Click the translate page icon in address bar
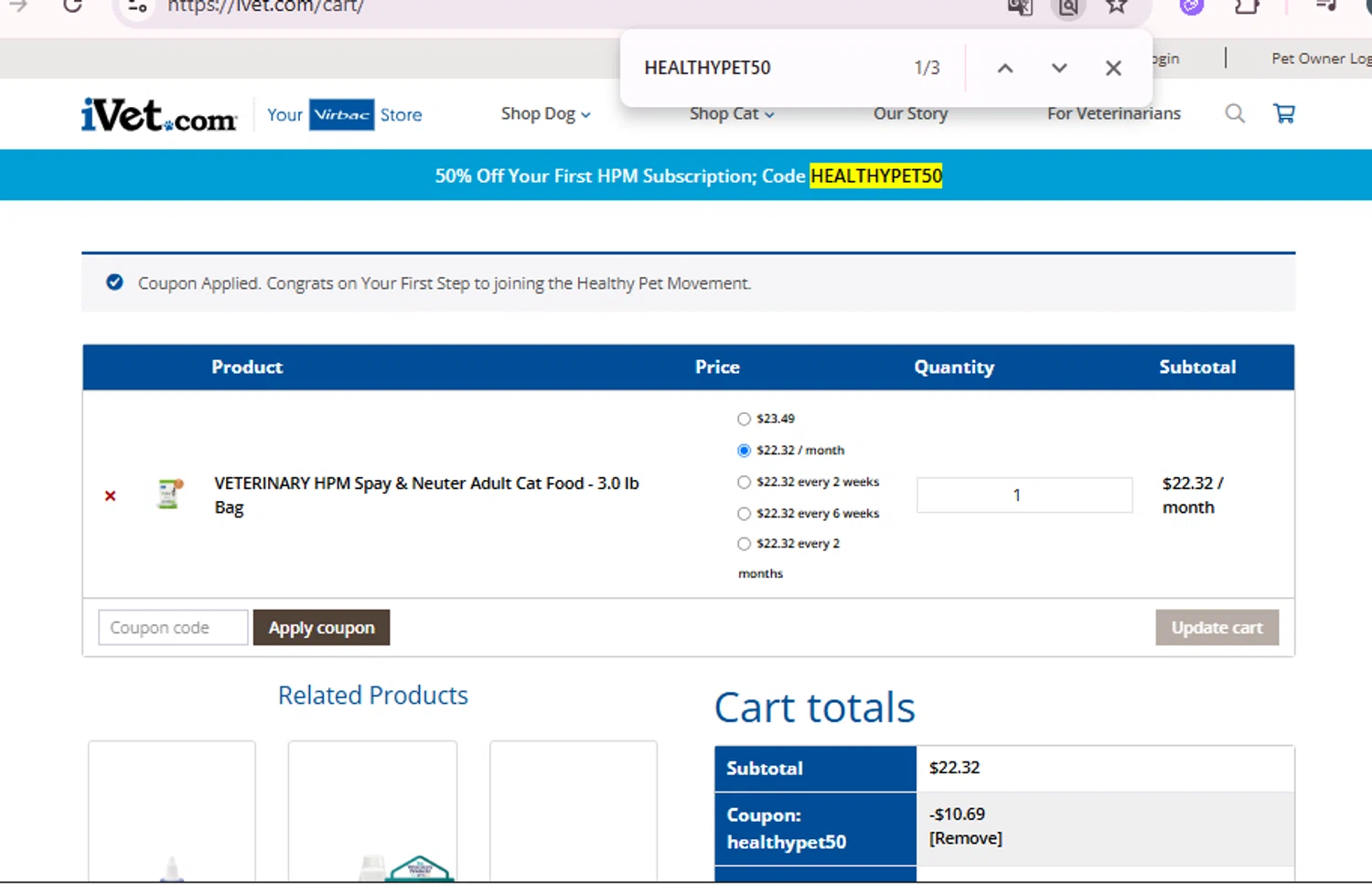 coord(1020,7)
